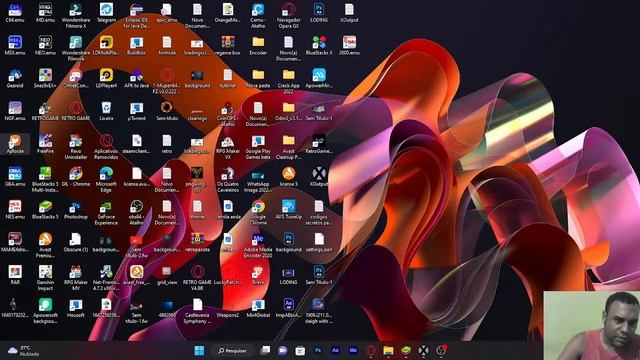Viewport: 640px width, 360px height.
Task: Open the C64.emu desktop shortcut
Action: [x=15, y=12]
